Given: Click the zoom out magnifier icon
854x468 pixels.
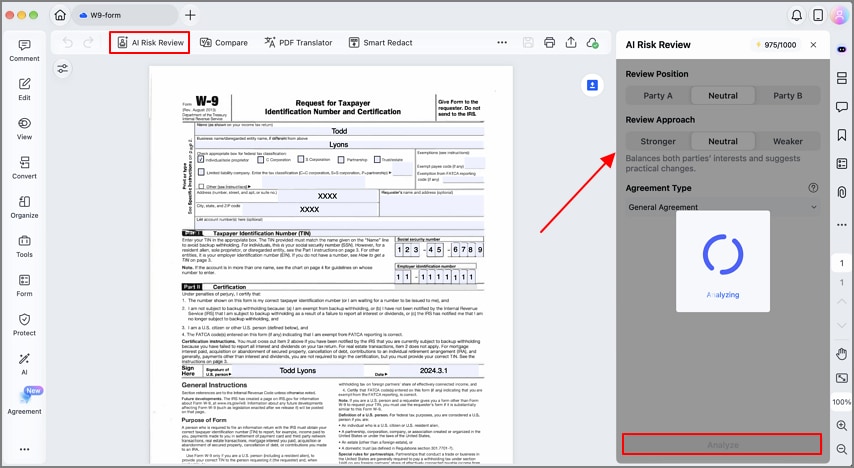Looking at the screenshot, I should pyautogui.click(x=841, y=449).
